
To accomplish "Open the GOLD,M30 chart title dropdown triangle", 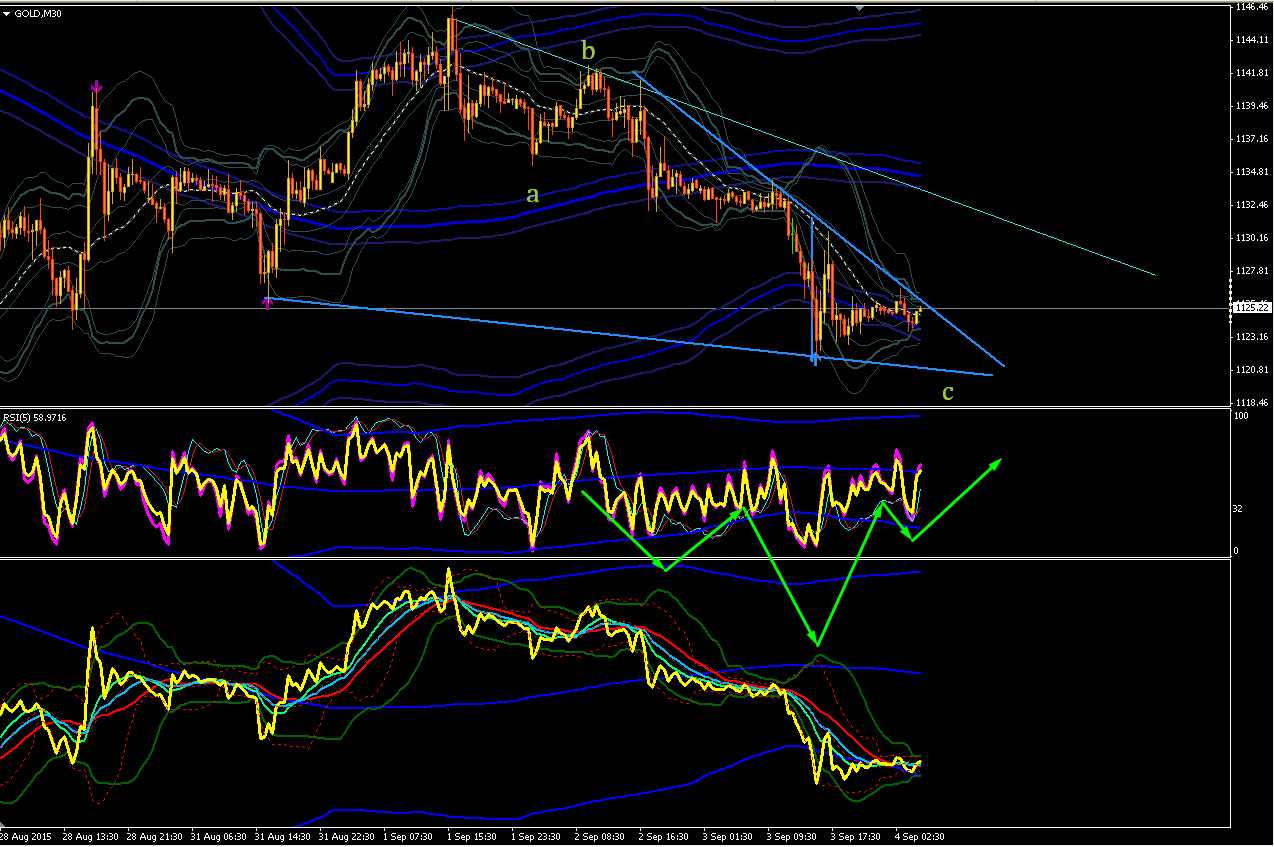I will pos(6,13).
